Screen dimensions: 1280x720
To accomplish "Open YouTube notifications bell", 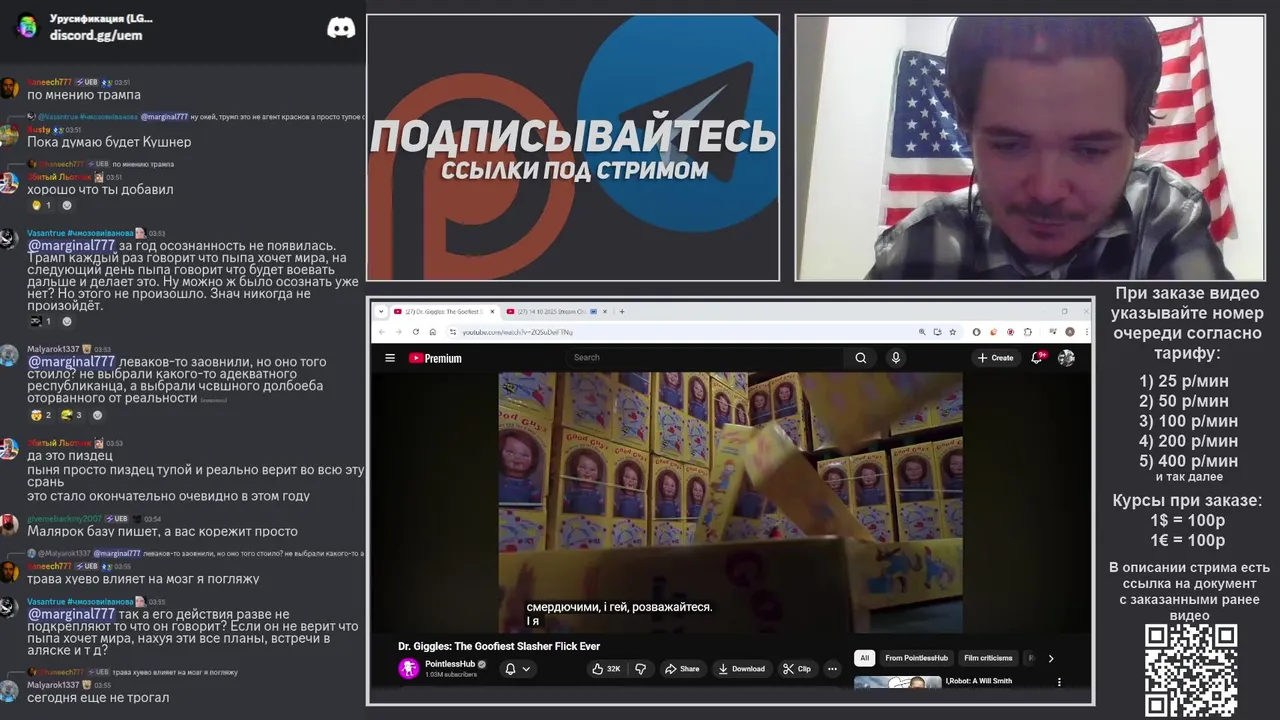I will [x=1038, y=358].
